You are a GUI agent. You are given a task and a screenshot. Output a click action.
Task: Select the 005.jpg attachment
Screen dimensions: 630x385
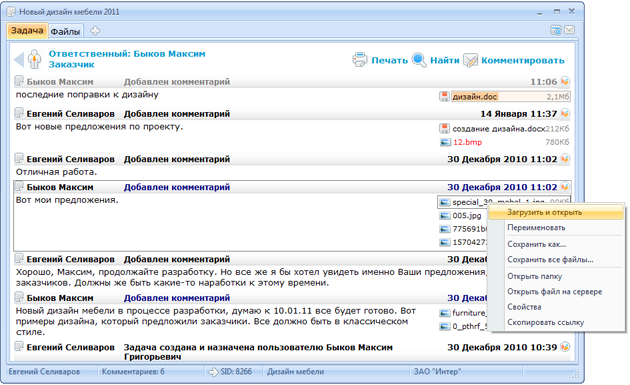coord(466,216)
